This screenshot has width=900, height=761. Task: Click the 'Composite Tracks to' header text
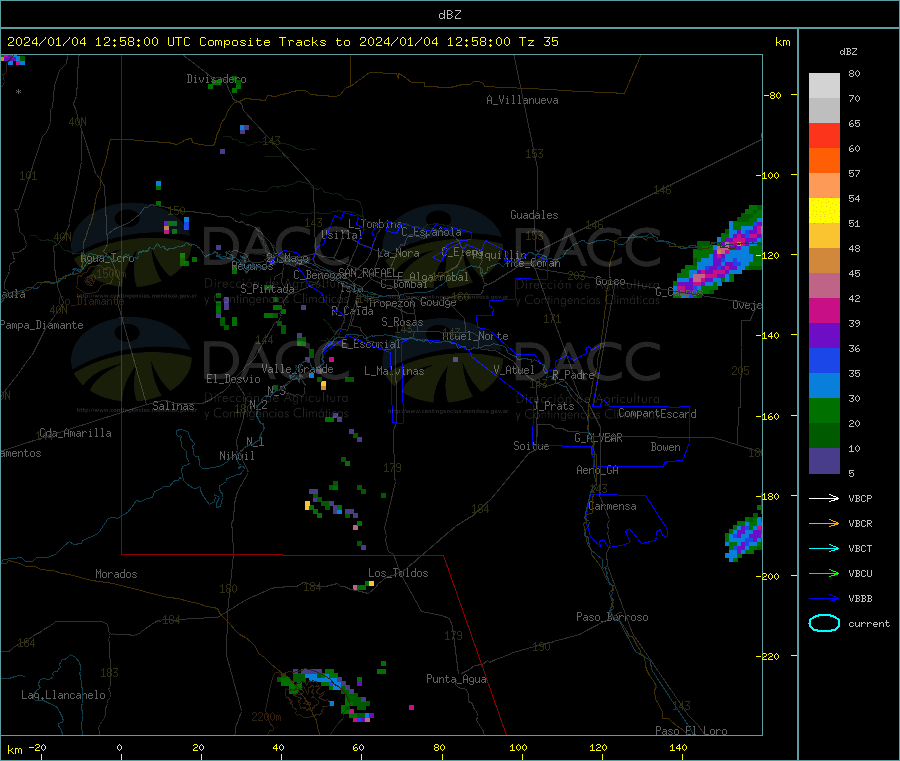click(274, 42)
